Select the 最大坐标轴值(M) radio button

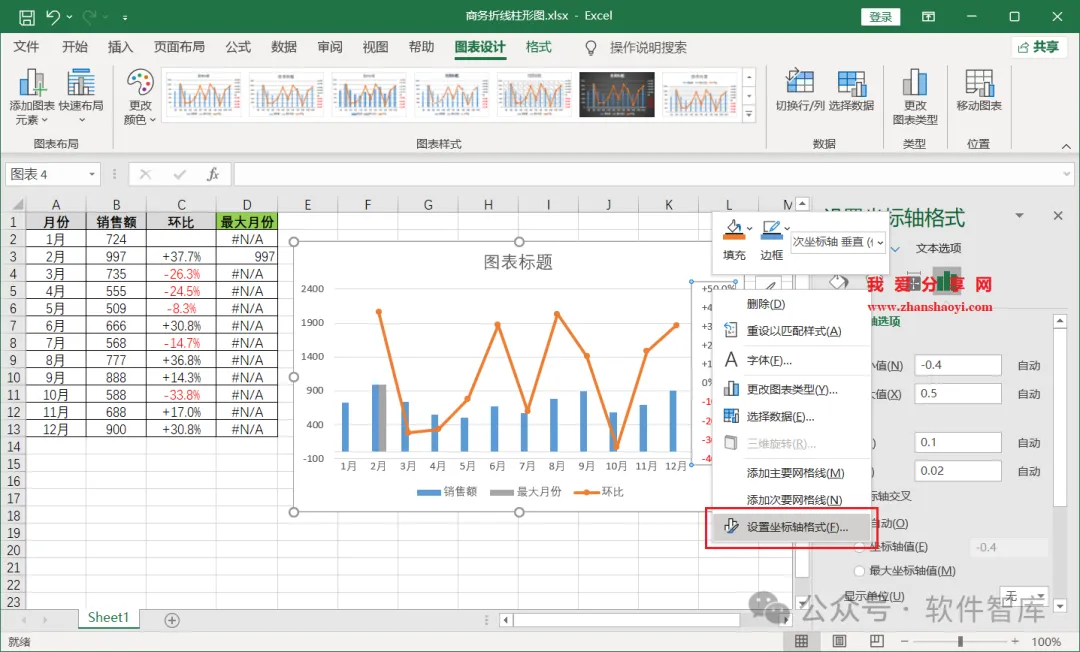click(859, 571)
